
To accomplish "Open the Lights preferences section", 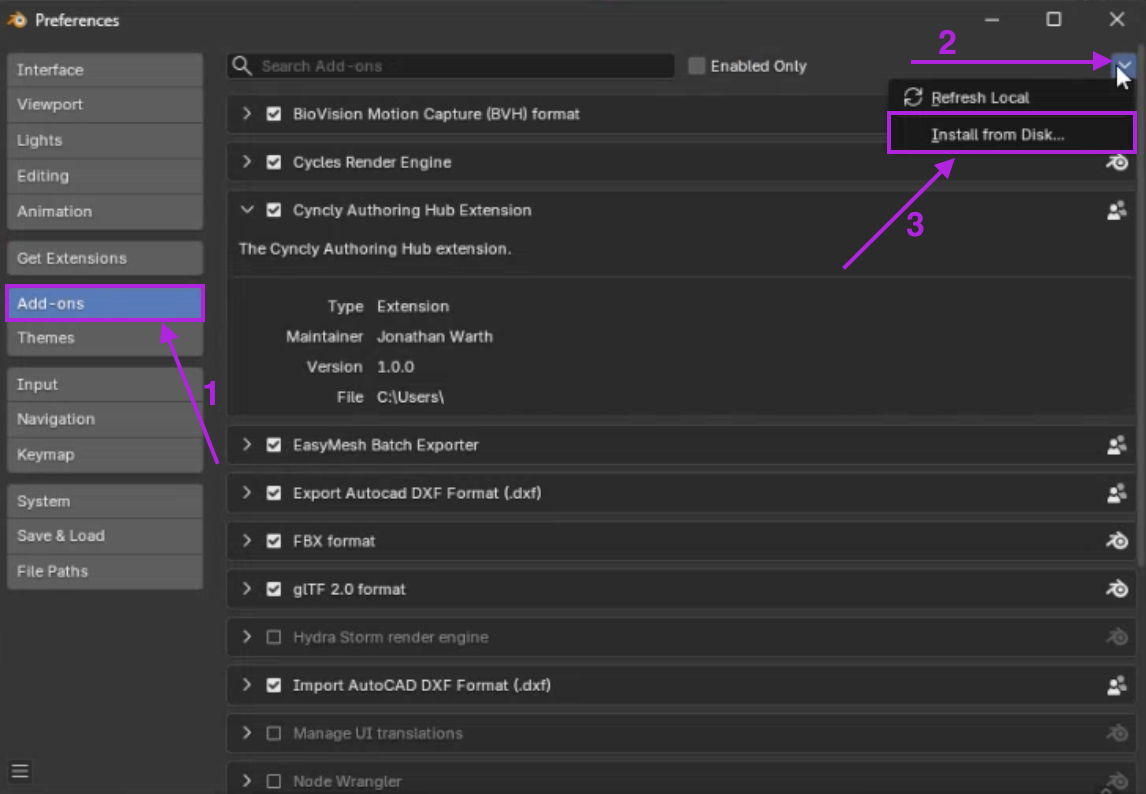I will coord(105,140).
